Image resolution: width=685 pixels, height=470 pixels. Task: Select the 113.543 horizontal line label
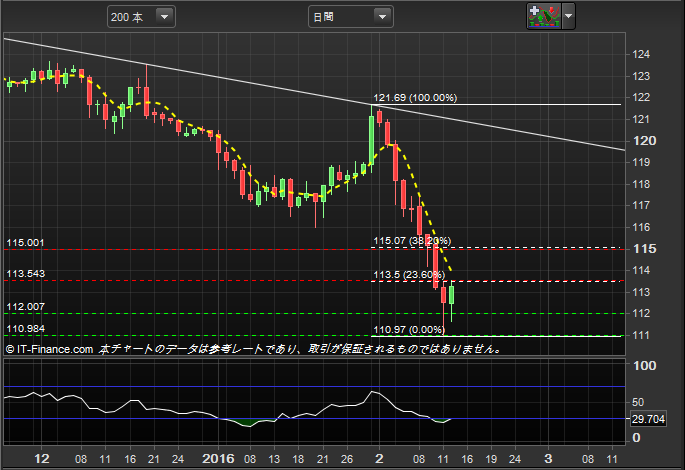tap(25, 274)
